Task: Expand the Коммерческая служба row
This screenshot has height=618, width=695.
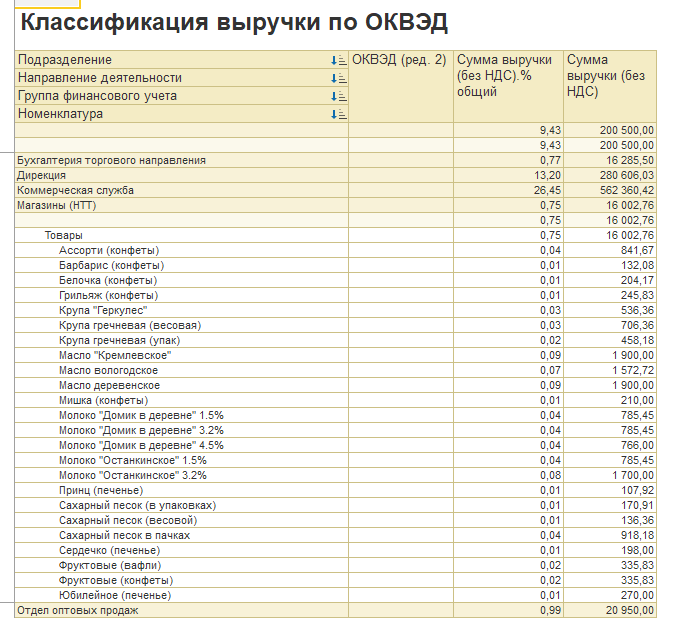Action: click(x=75, y=190)
